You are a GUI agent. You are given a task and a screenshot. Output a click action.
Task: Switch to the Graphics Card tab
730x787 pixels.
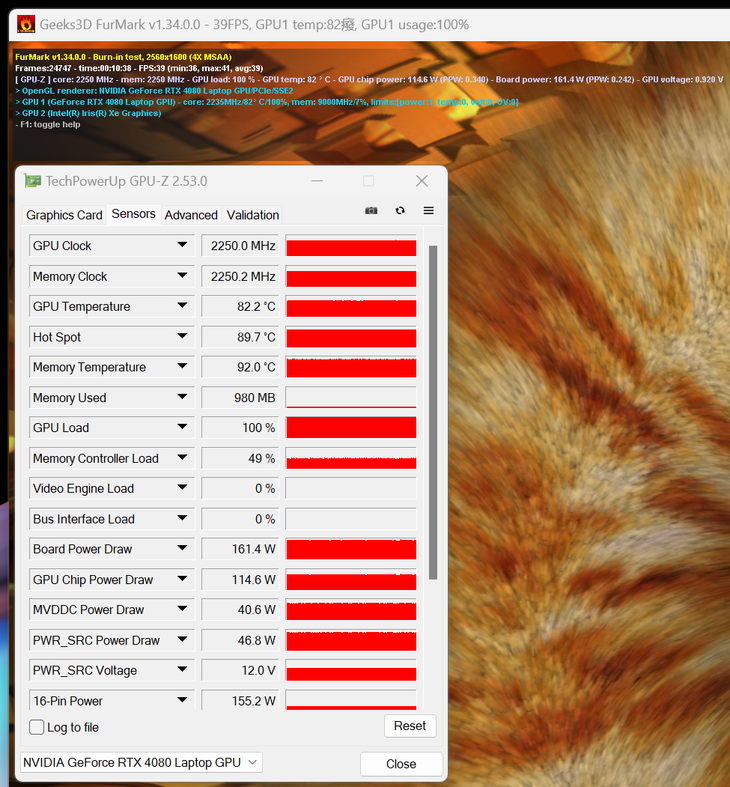pyautogui.click(x=64, y=215)
